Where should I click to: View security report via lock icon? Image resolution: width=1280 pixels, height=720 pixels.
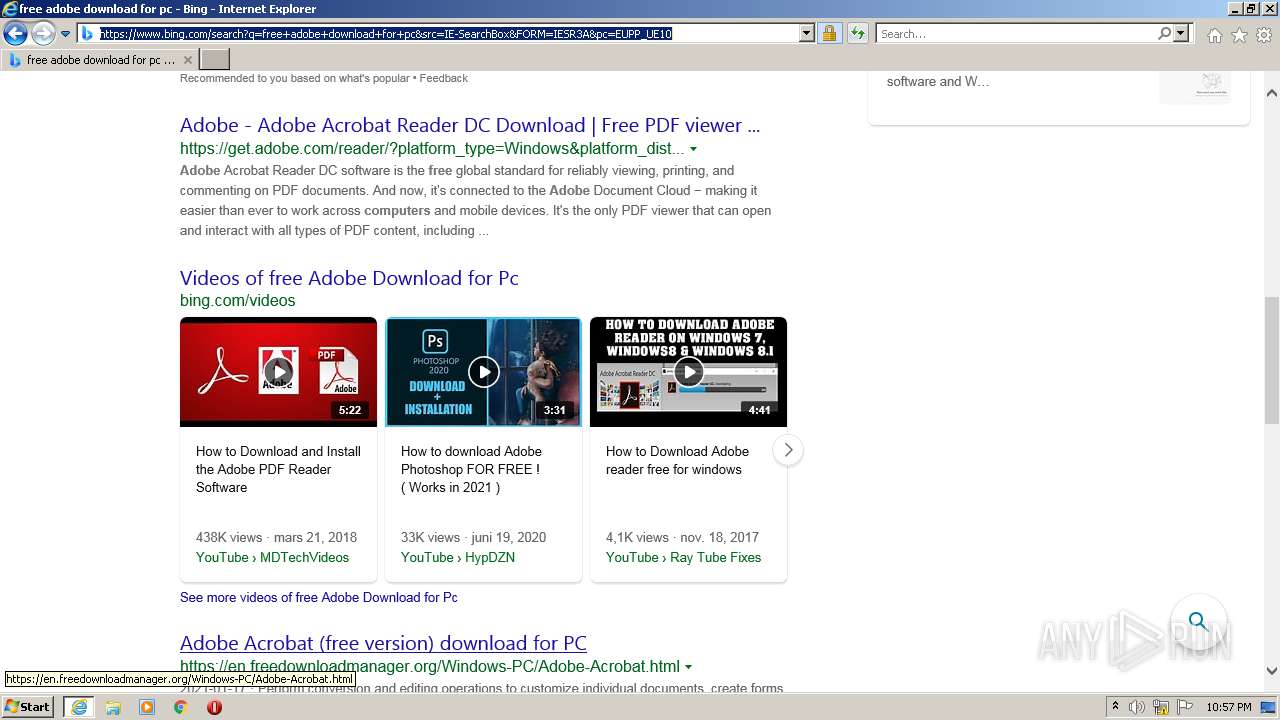click(x=829, y=34)
